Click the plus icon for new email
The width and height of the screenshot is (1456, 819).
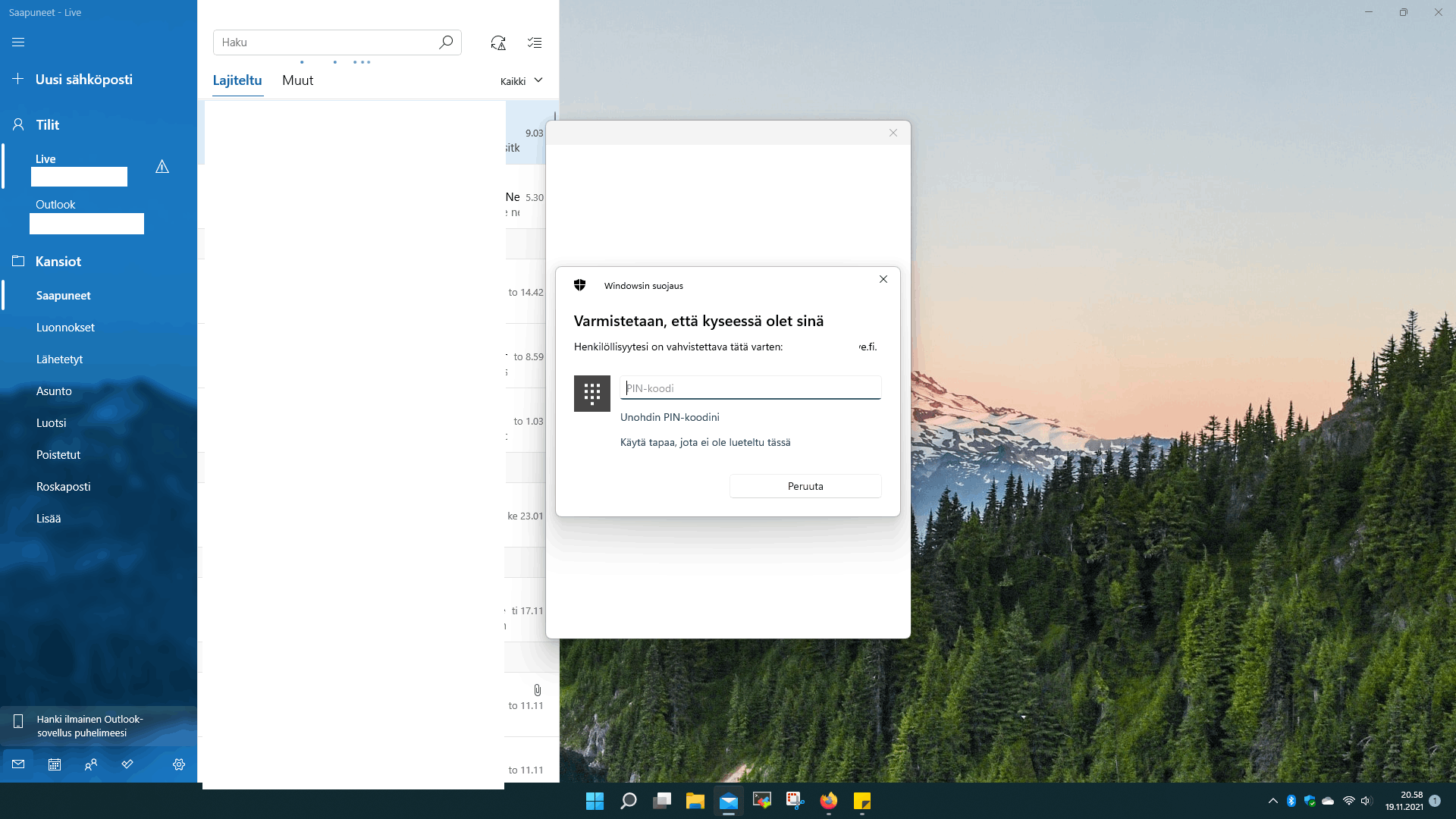pos(18,79)
